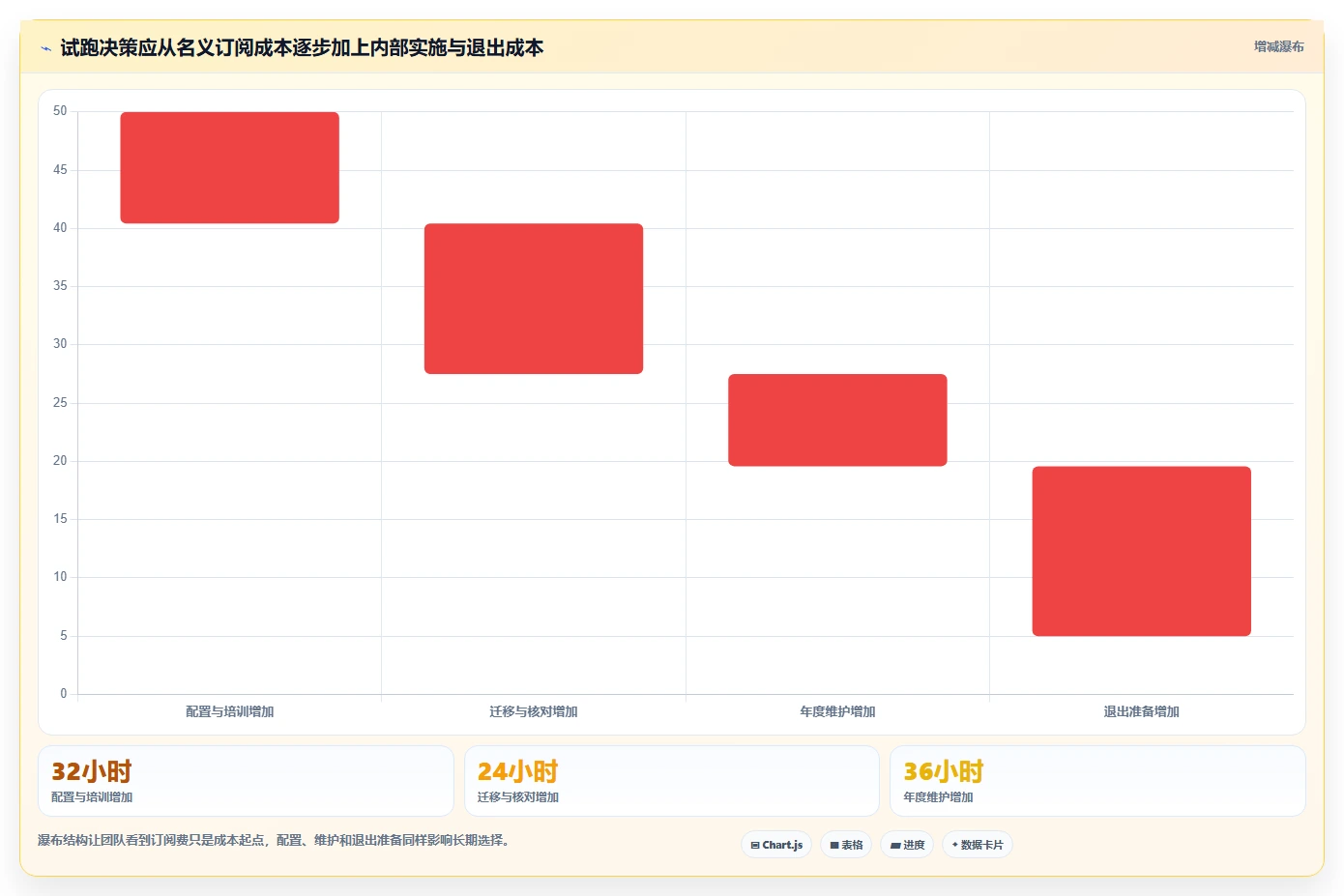This screenshot has width=1344, height=896.
Task: Click y-axis value 50
Action: tap(60, 111)
